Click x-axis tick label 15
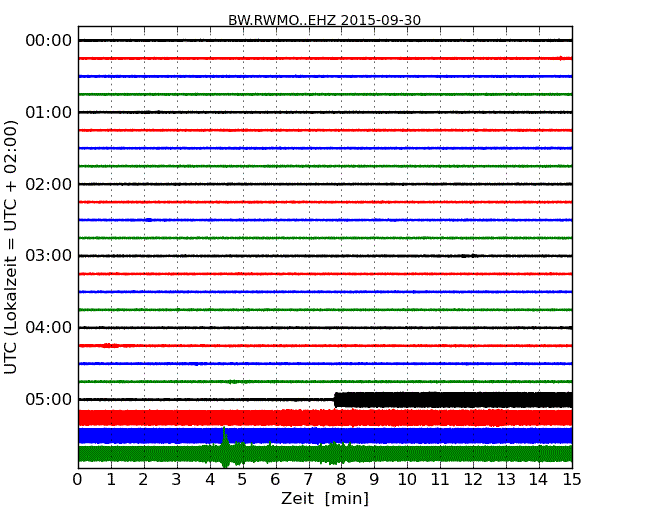The image size is (650, 520). [x=572, y=480]
